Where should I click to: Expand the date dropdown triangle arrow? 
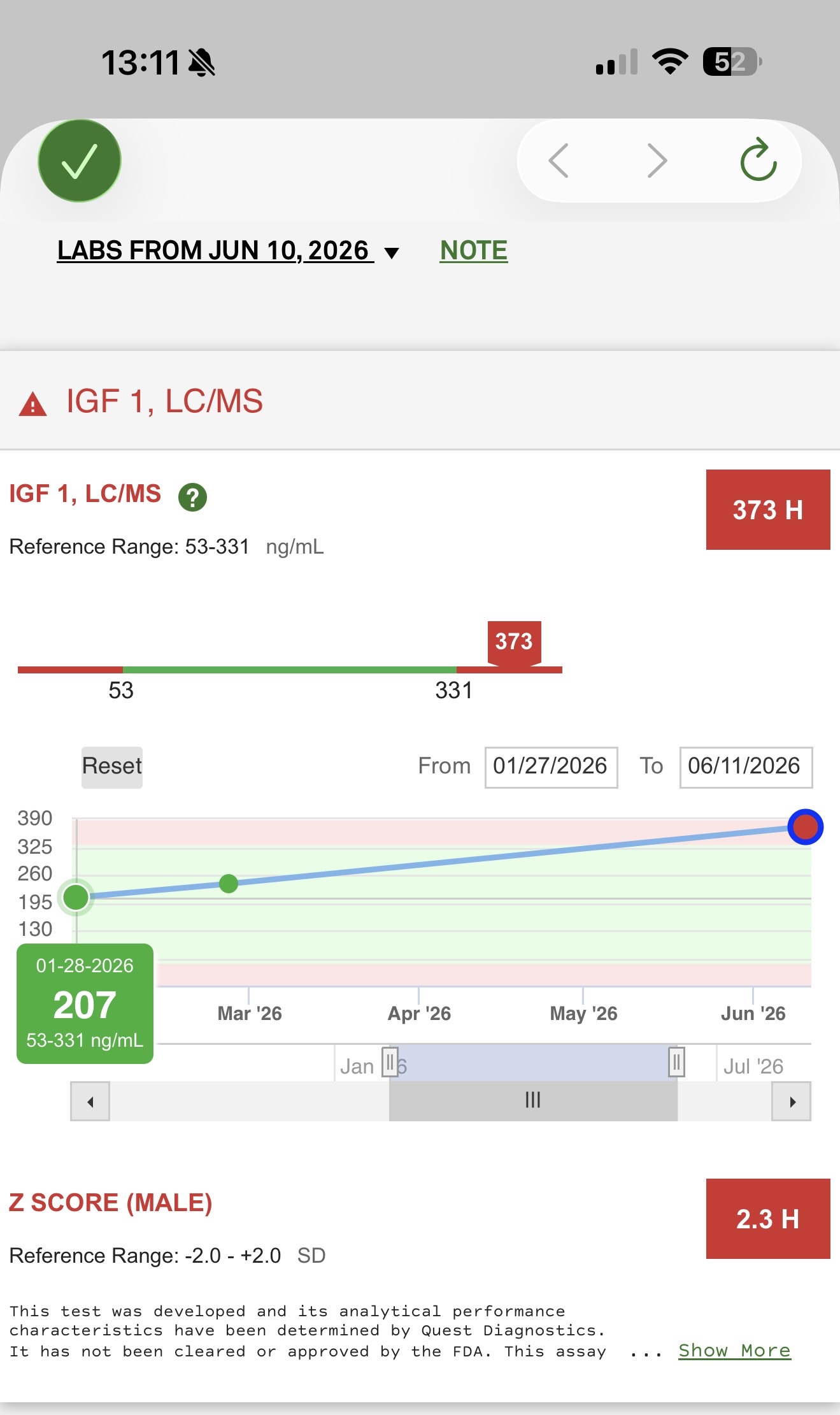(x=392, y=253)
